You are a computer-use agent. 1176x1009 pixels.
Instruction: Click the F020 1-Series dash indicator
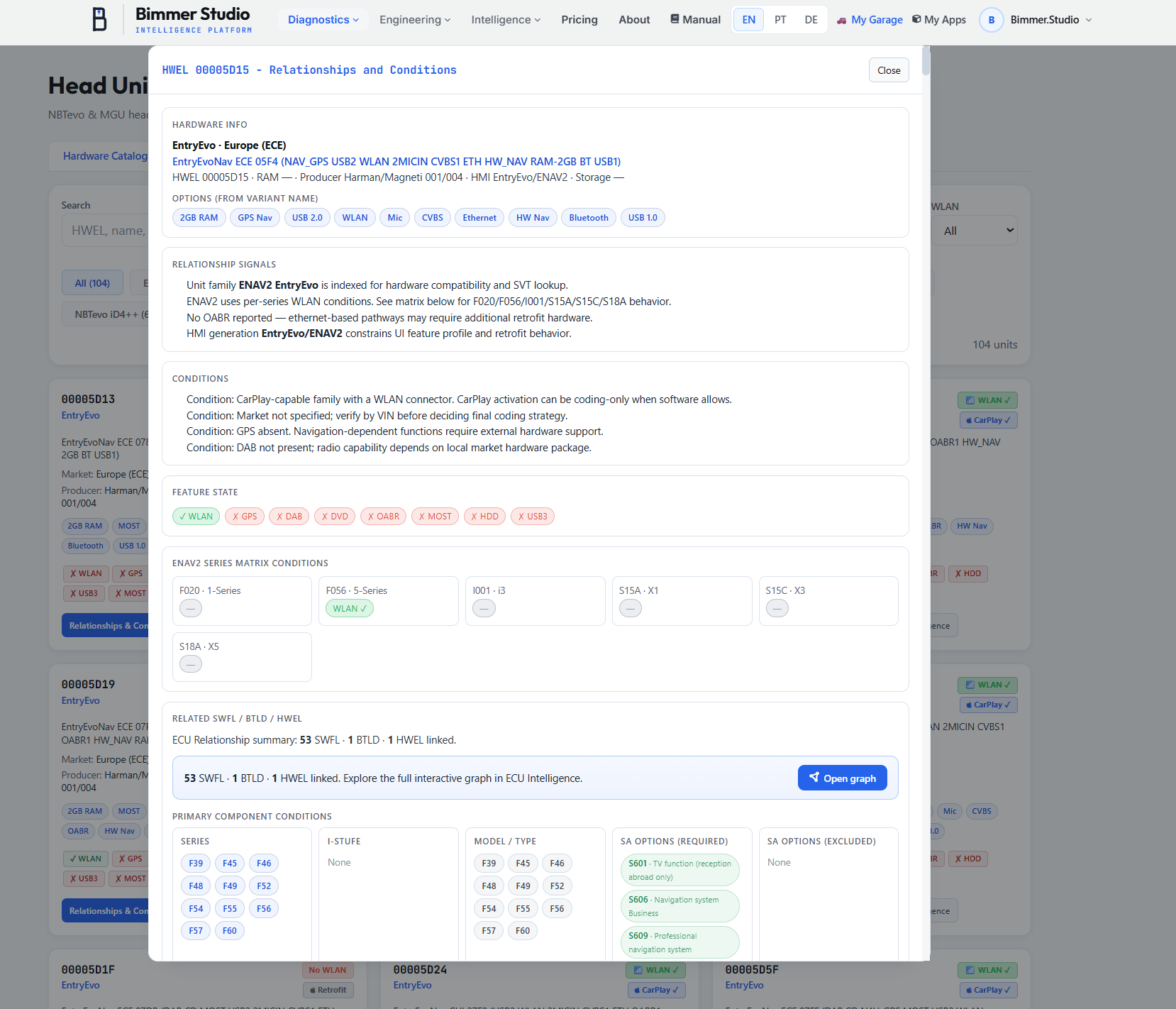[191, 608]
